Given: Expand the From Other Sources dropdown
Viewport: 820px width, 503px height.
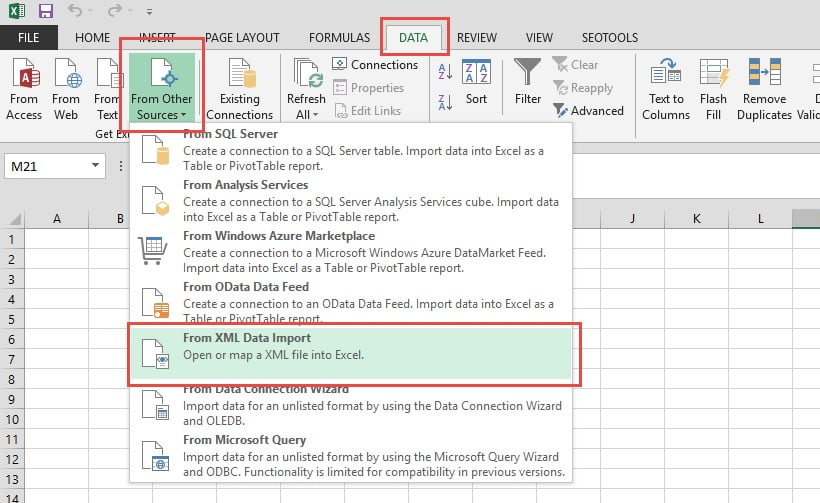Looking at the screenshot, I should click(x=162, y=89).
